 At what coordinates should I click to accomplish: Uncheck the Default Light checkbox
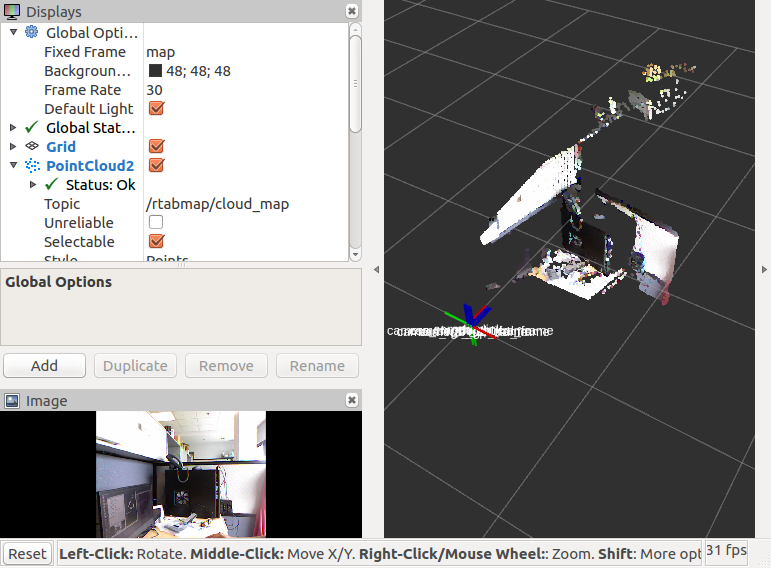point(156,109)
